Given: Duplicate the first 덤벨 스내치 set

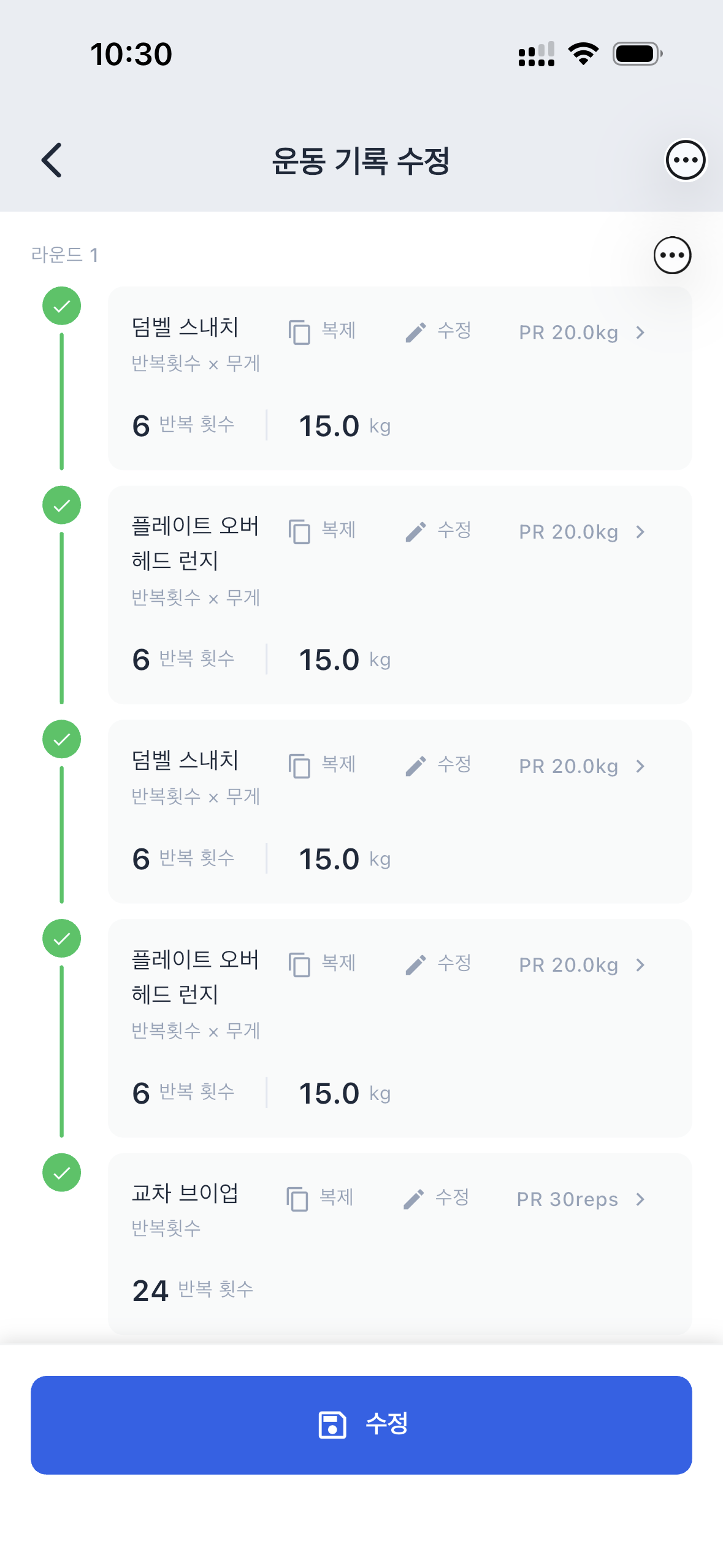Looking at the screenshot, I should click(323, 332).
